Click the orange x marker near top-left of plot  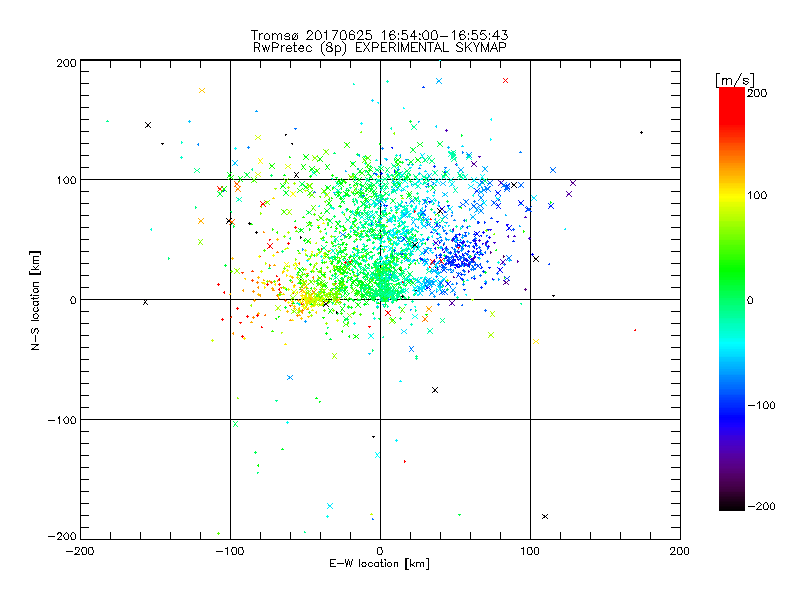tap(202, 91)
